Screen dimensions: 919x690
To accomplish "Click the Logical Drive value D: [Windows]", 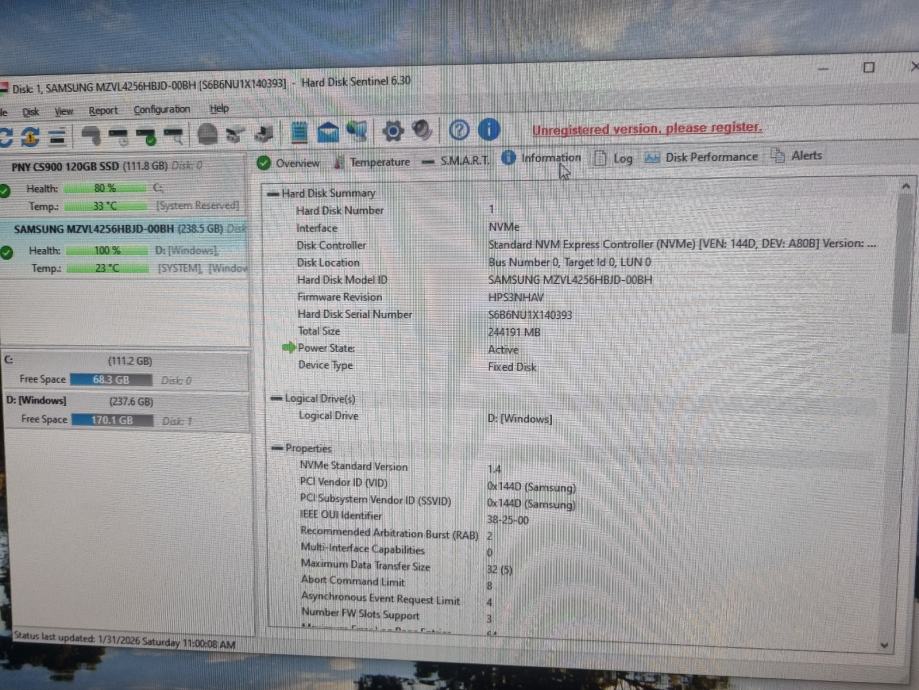I will (x=520, y=419).
